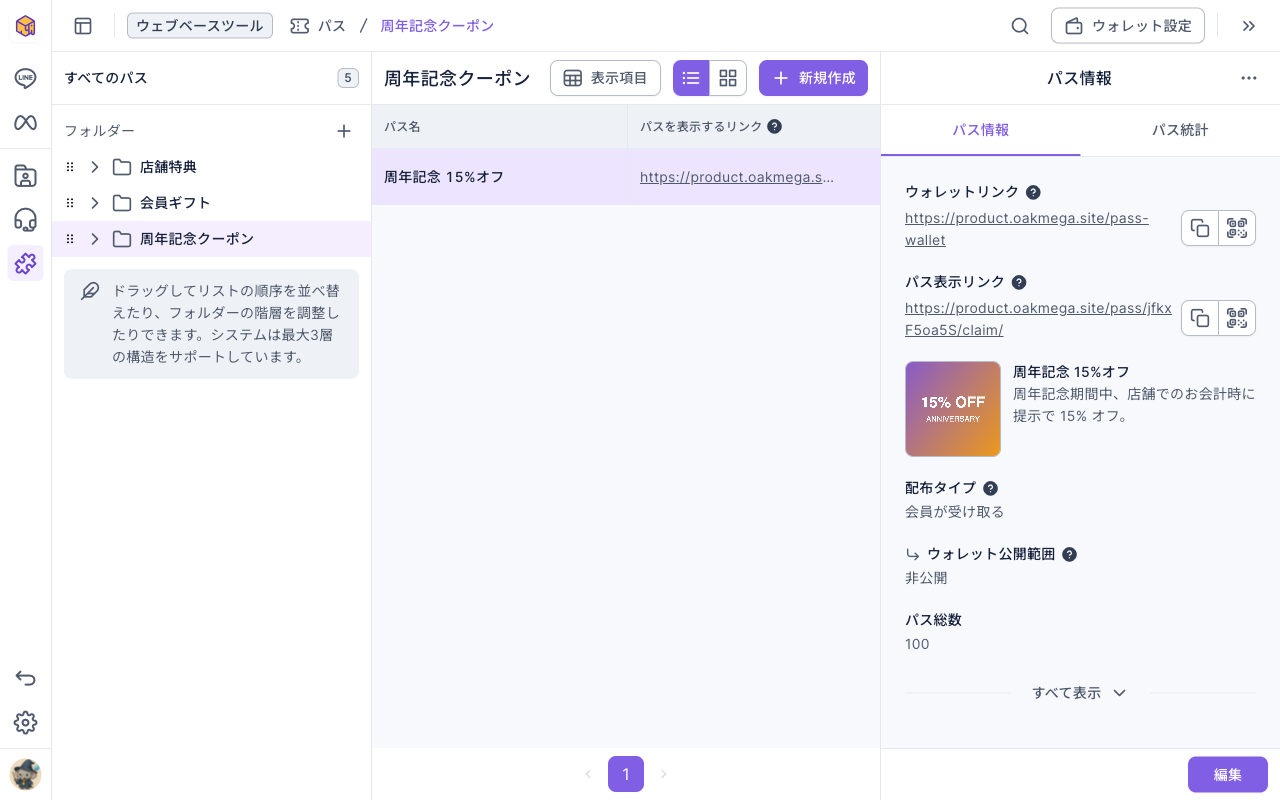
Task: Open the user avatar profile
Action: tap(25, 774)
